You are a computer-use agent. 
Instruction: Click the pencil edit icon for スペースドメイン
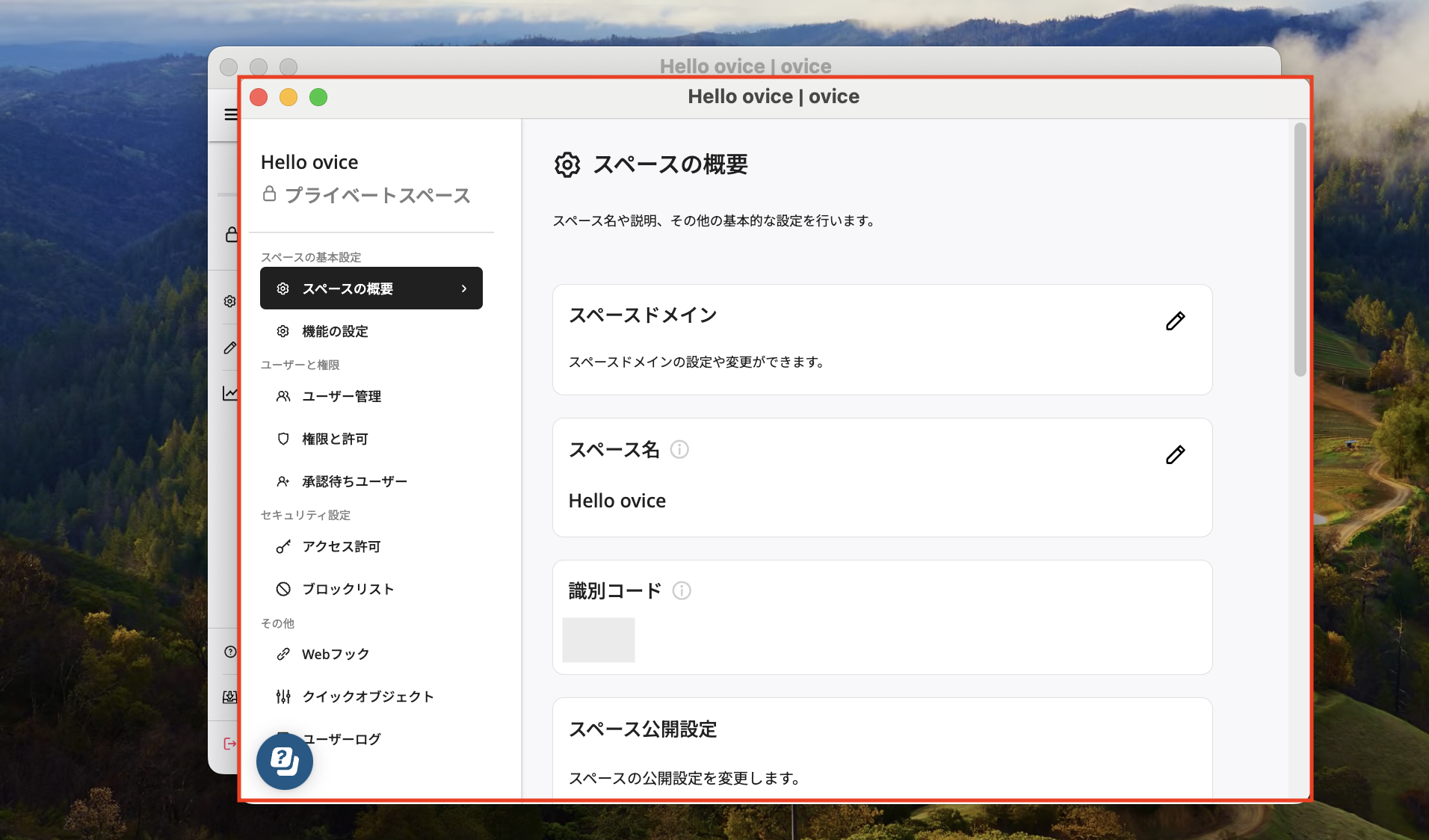[x=1175, y=321]
